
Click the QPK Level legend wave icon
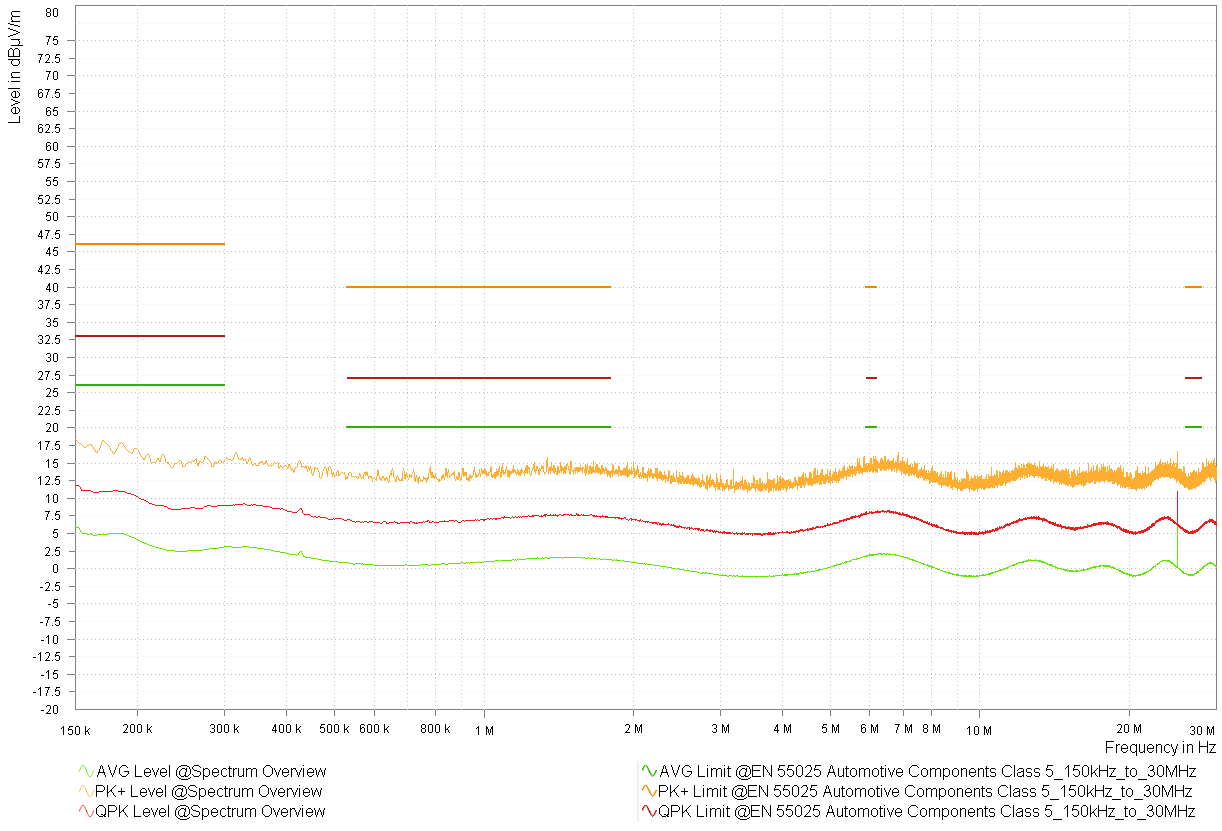[x=86, y=812]
